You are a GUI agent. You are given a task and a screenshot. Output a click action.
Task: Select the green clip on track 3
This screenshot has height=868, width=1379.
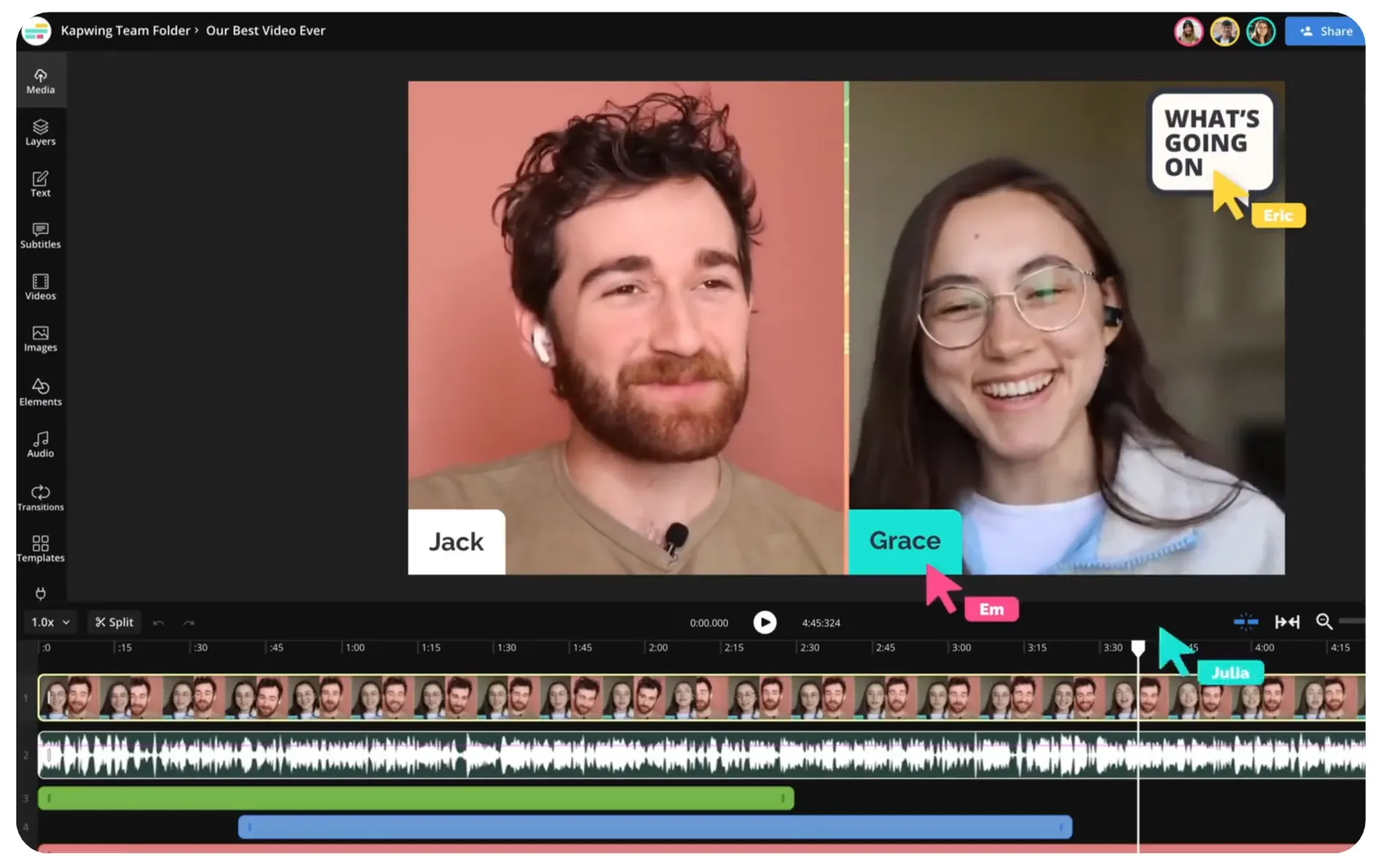(x=415, y=798)
